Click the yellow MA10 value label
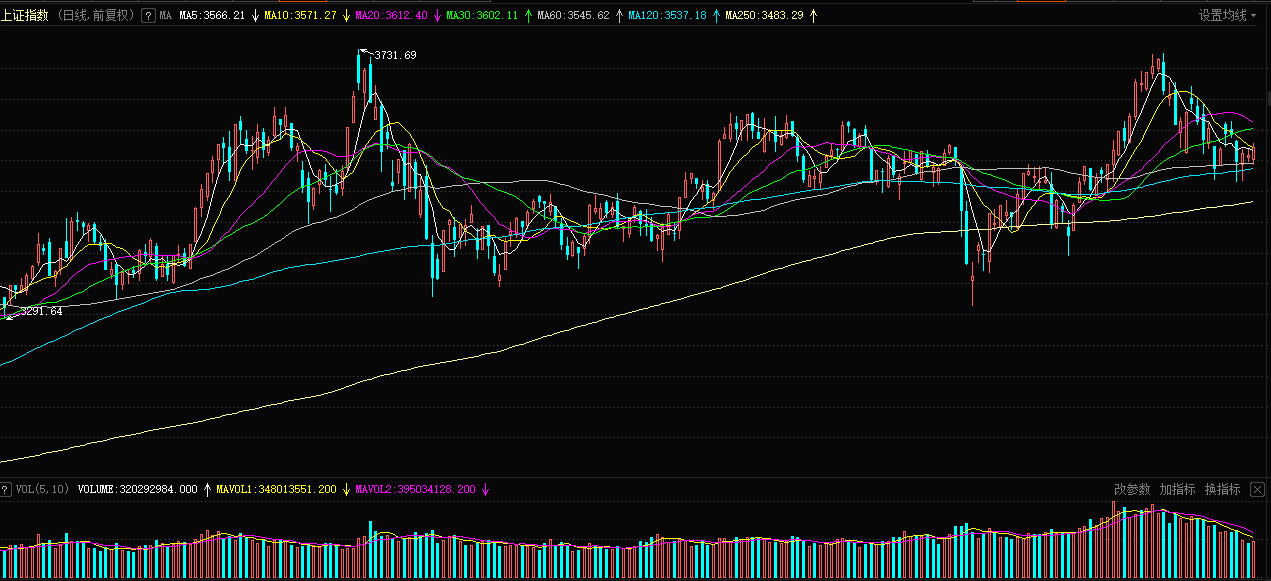The width and height of the screenshot is (1271, 581). pyautogui.click(x=300, y=16)
